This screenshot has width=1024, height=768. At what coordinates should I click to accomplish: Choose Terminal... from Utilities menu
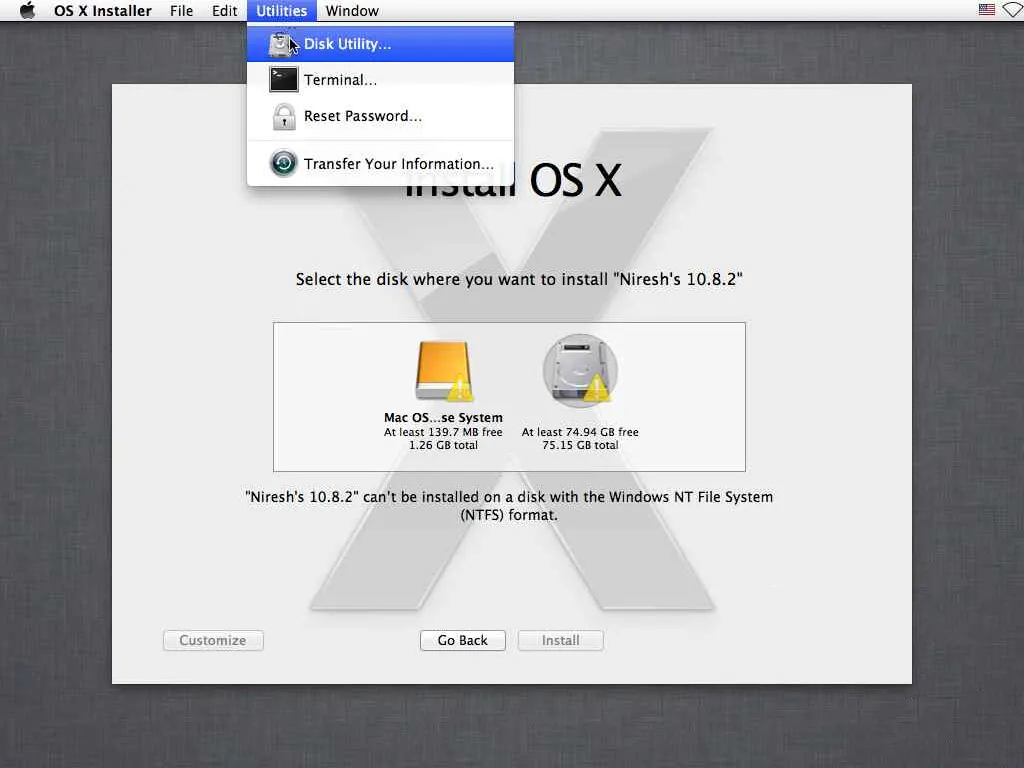coord(380,80)
